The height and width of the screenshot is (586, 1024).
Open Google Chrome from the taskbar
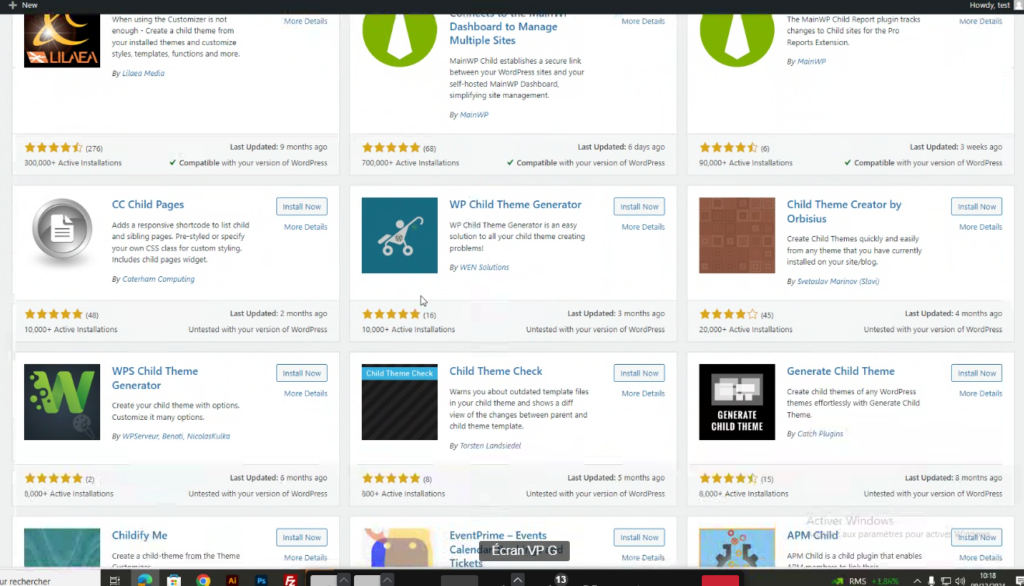point(203,579)
